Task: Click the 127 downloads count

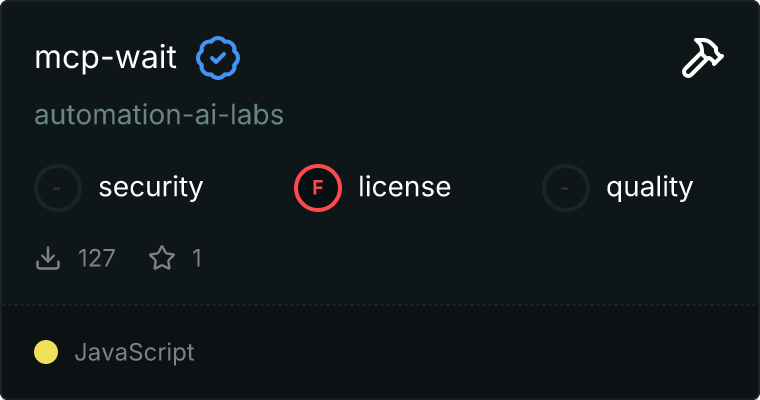Action: pos(97,259)
